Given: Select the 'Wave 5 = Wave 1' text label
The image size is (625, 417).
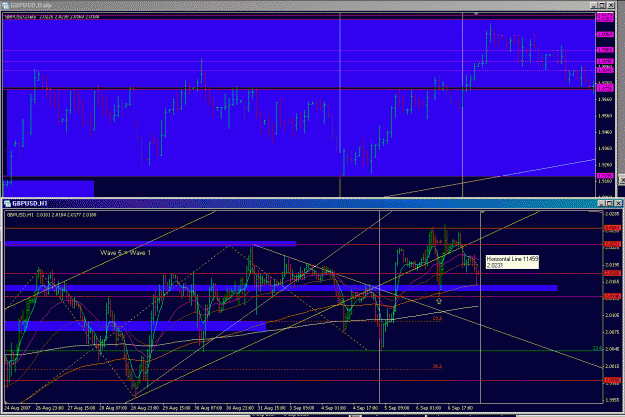Looking at the screenshot, I should coord(126,253).
